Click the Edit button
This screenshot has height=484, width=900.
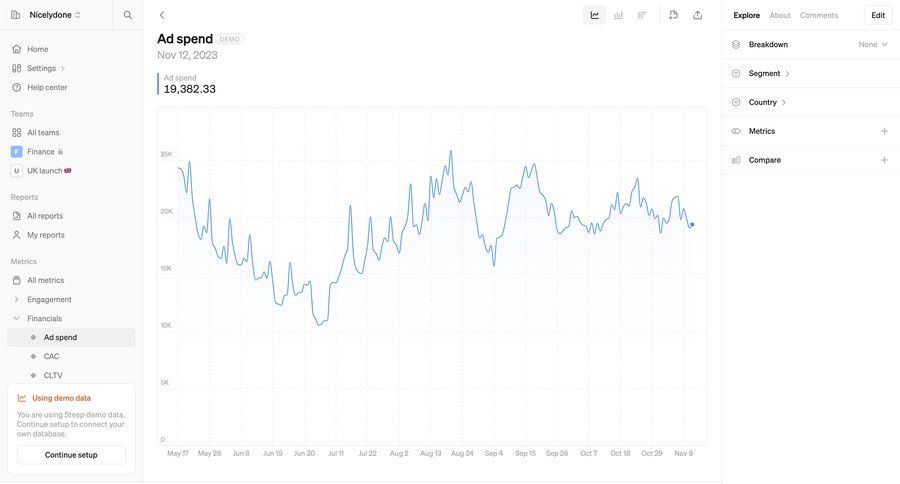(x=878, y=15)
